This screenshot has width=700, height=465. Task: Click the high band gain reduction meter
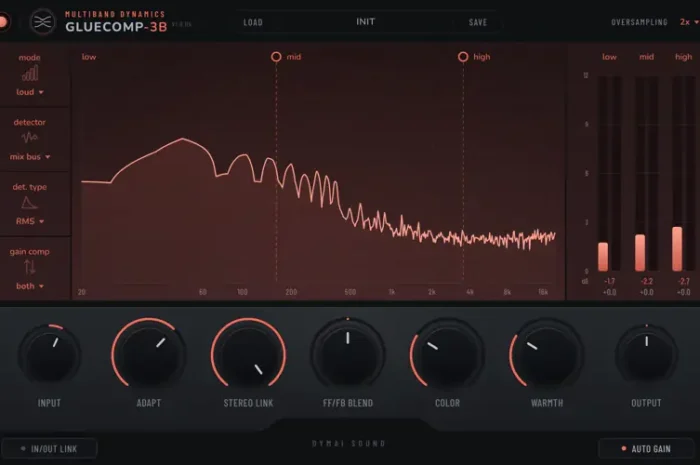point(683,173)
